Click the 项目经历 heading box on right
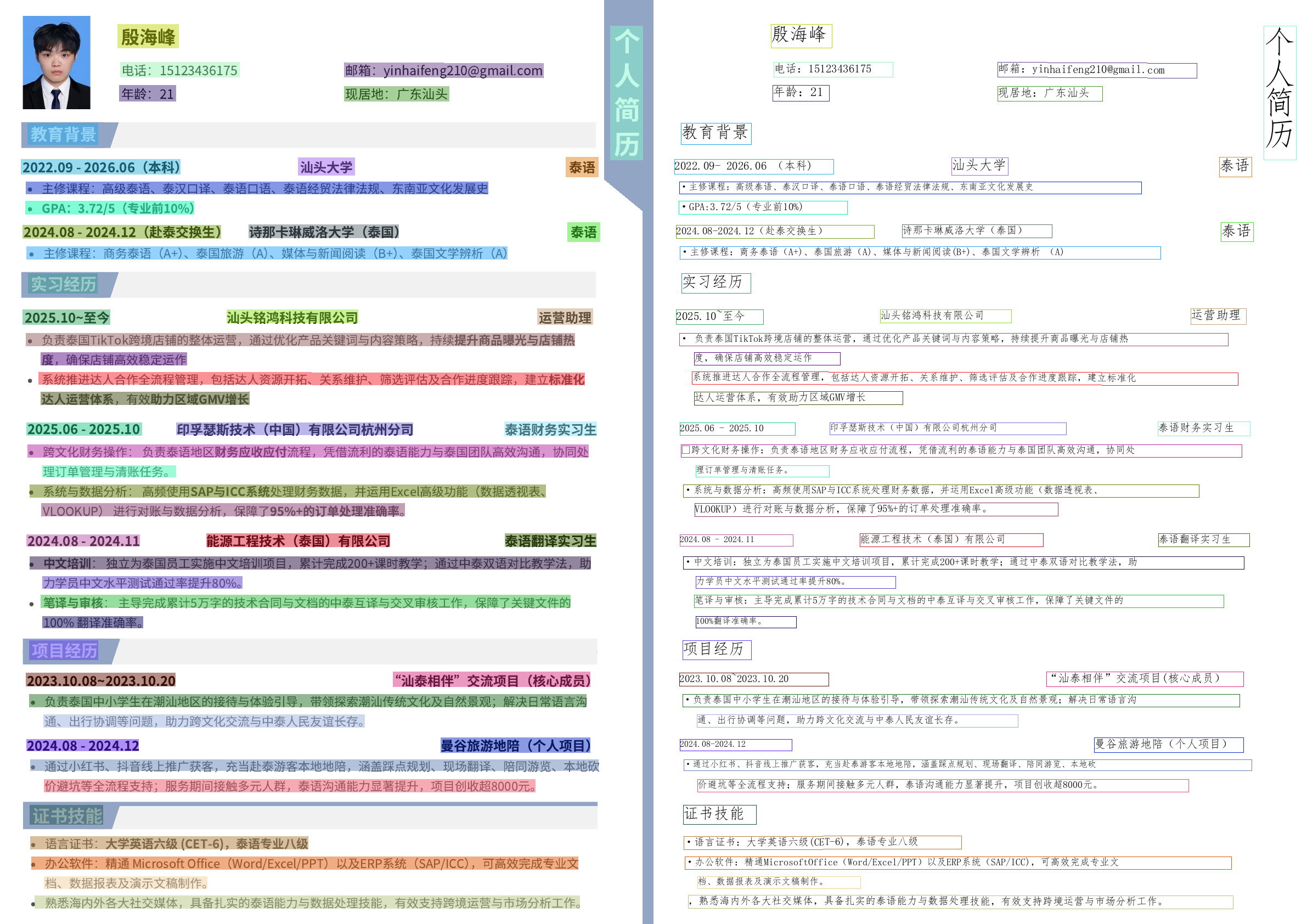This screenshot has height=924, width=1307. pos(717,650)
